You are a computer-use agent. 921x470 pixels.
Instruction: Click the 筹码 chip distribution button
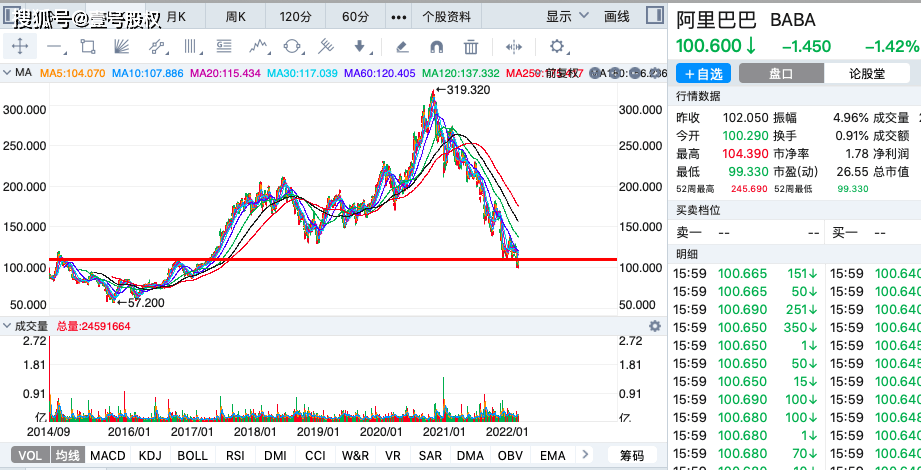click(x=632, y=455)
